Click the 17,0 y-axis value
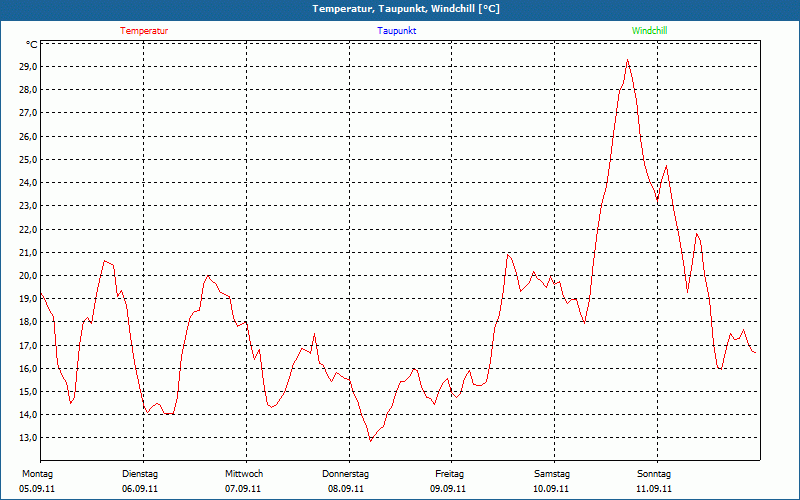The width and height of the screenshot is (800, 500). point(28,345)
